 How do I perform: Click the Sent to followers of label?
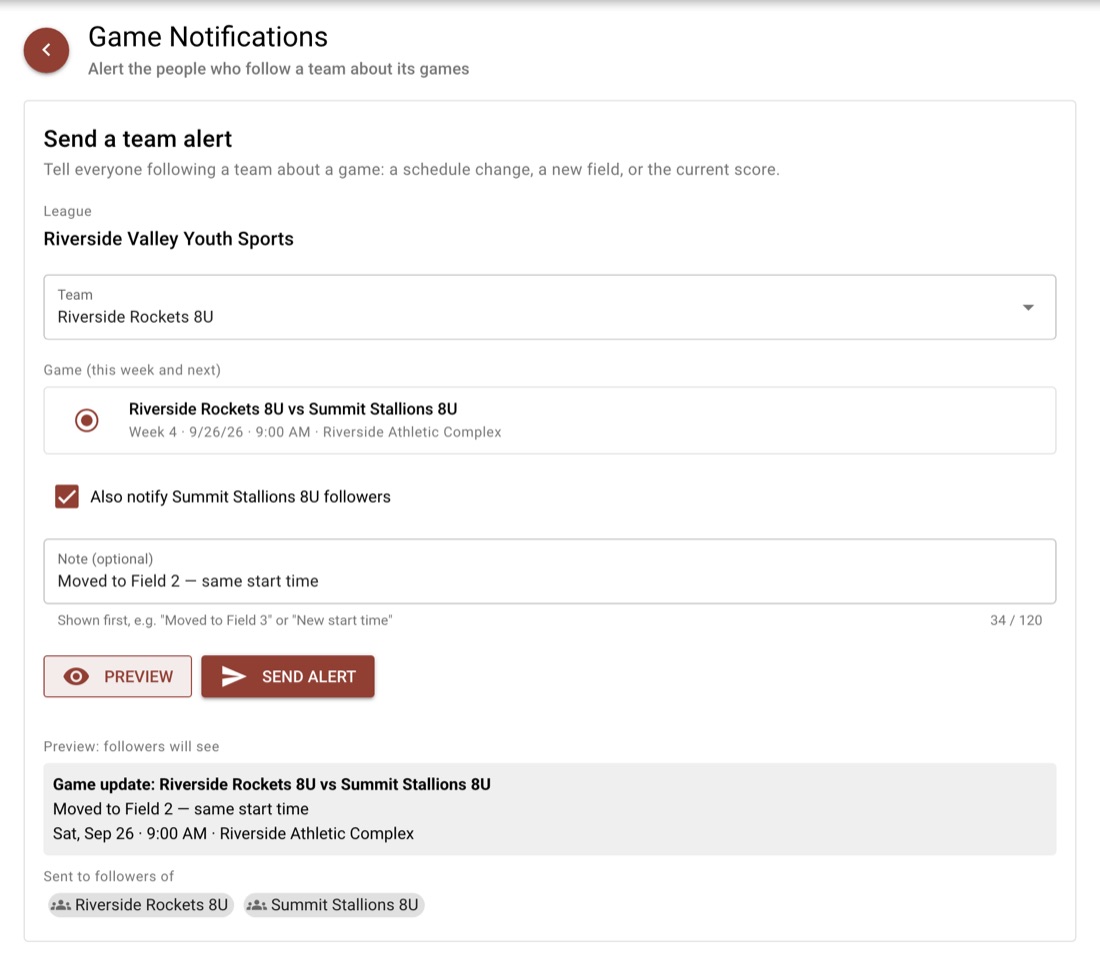(x=109, y=876)
